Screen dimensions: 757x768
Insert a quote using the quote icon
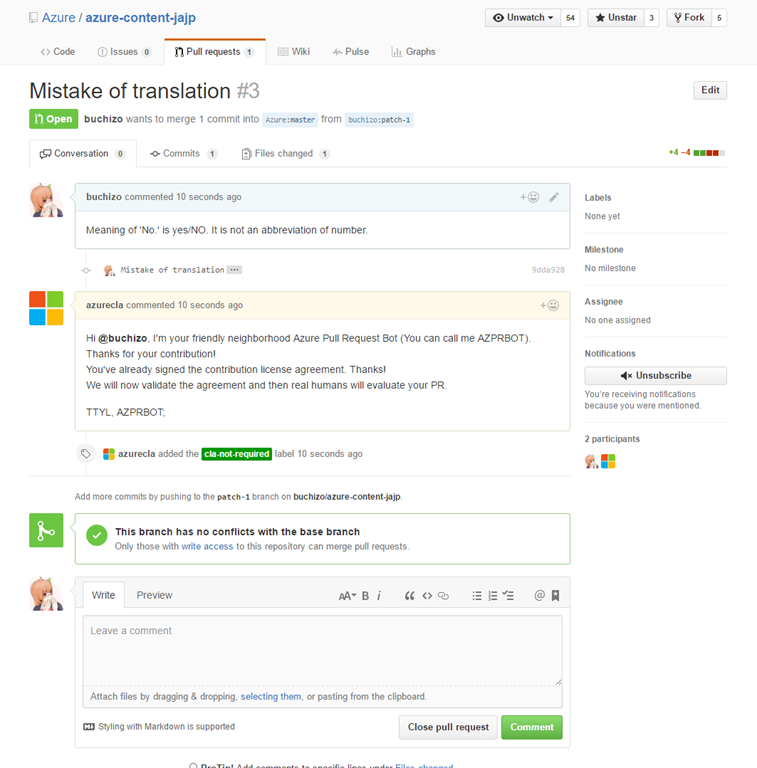[409, 596]
